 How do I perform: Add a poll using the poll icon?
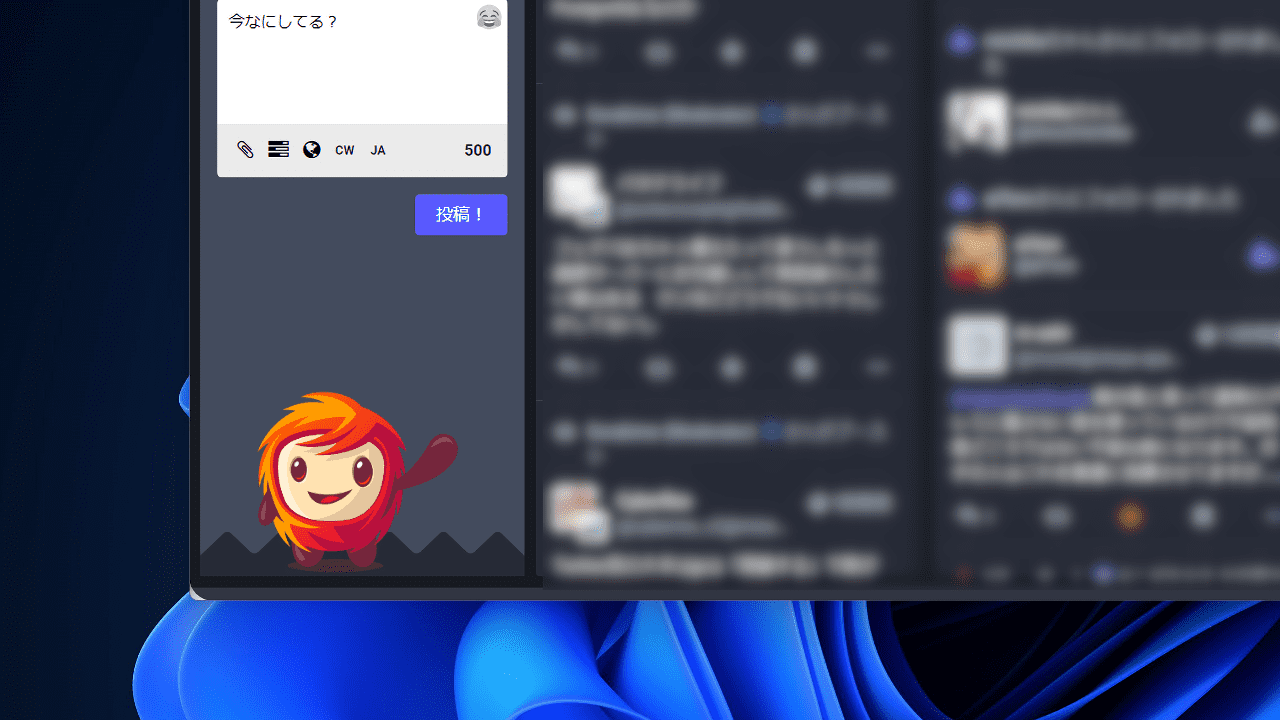279,150
